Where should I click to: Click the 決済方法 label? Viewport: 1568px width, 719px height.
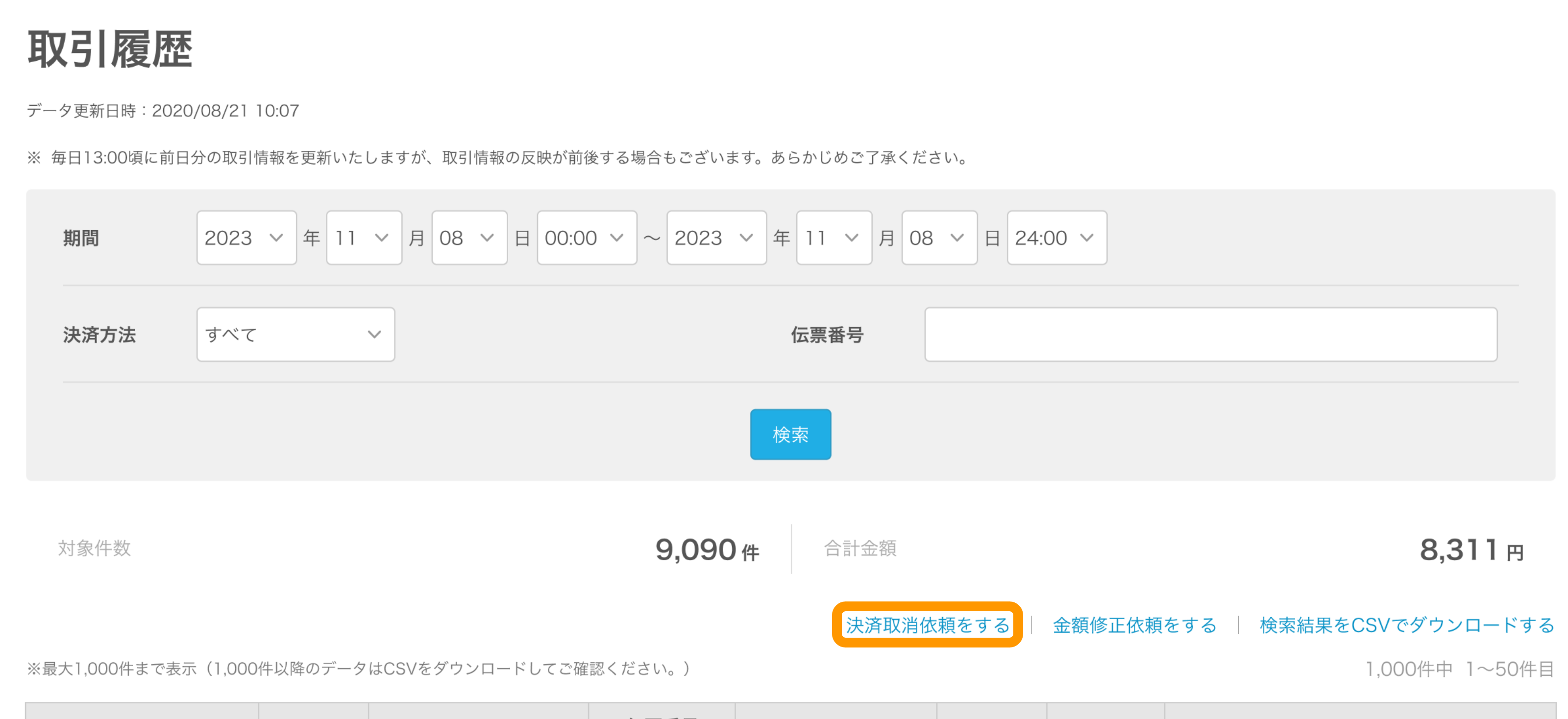(x=99, y=335)
